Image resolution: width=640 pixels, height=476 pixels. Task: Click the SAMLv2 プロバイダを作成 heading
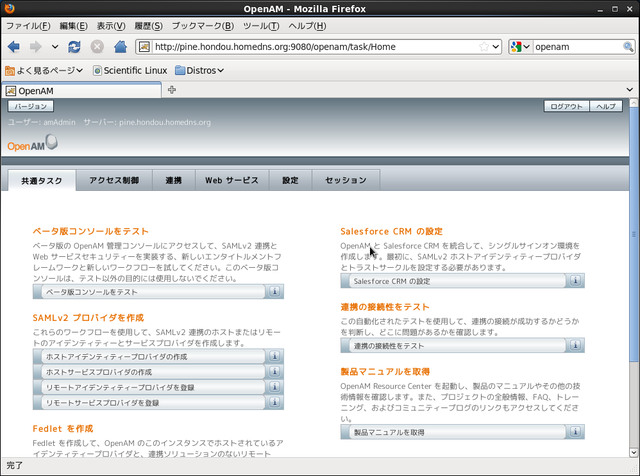[x=88, y=318]
